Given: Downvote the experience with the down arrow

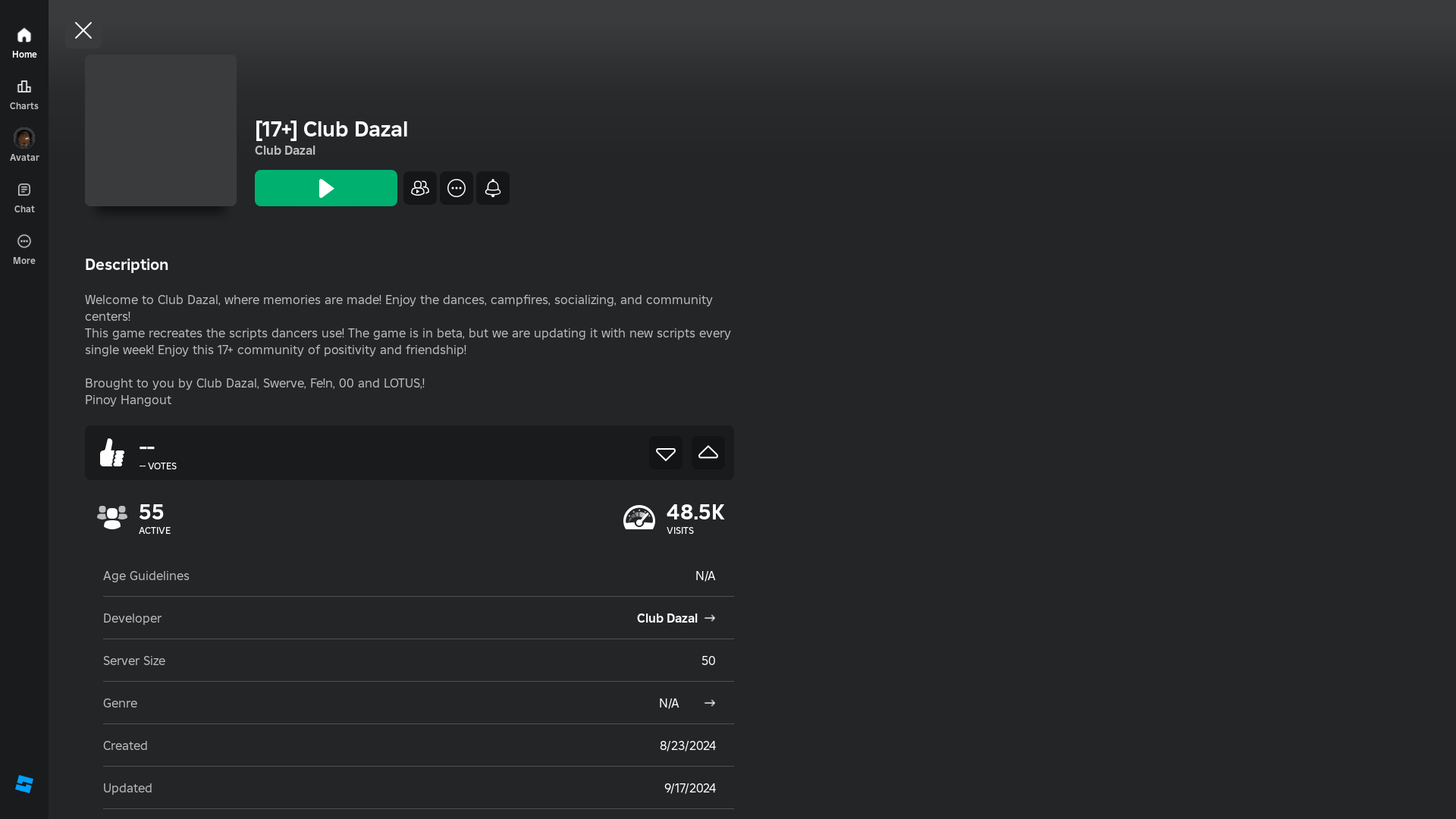Looking at the screenshot, I should [x=666, y=453].
